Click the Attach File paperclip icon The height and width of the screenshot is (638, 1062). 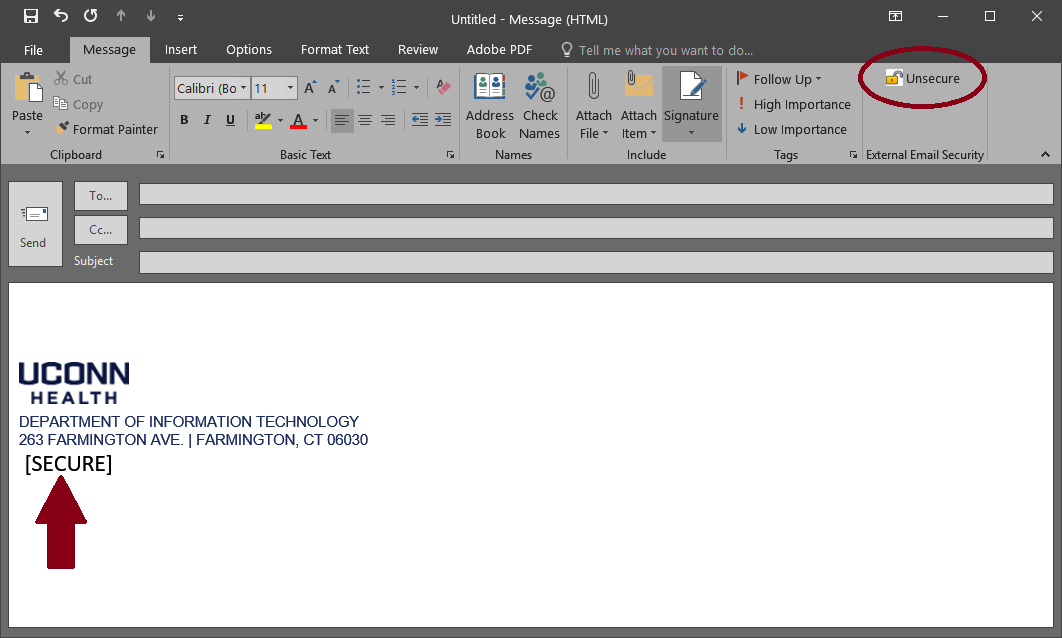click(593, 88)
